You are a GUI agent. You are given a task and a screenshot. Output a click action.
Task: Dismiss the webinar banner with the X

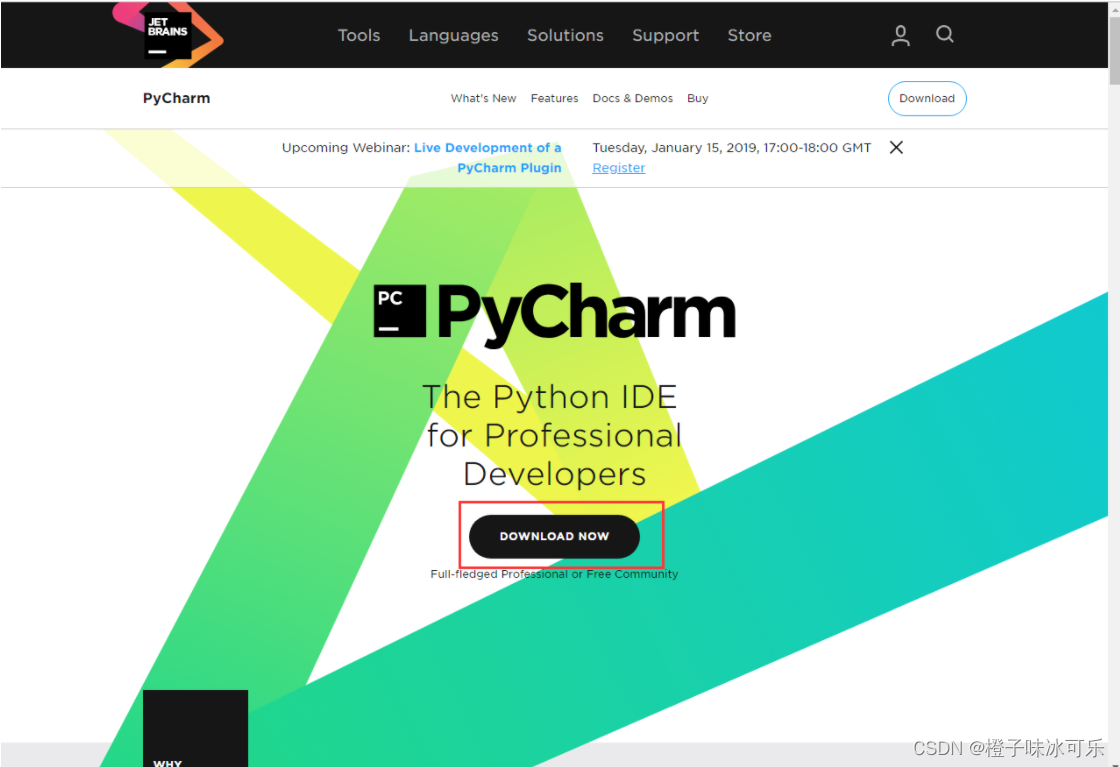[895, 147]
